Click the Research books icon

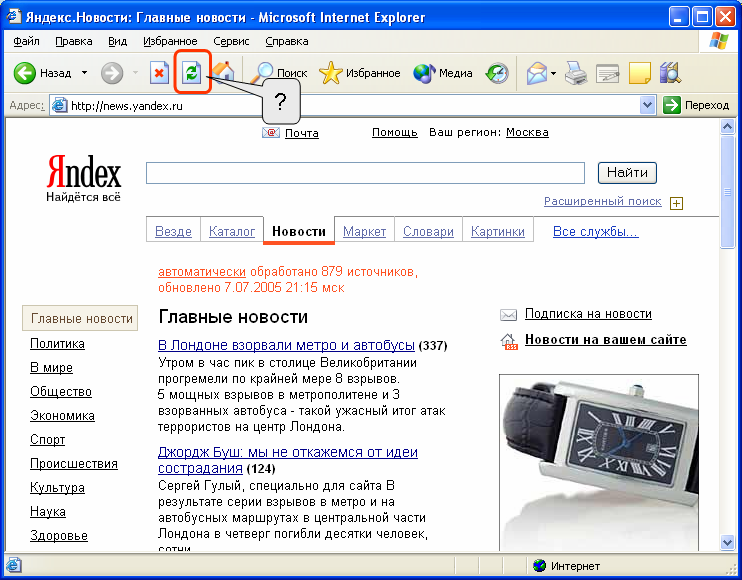pyautogui.click(x=670, y=73)
